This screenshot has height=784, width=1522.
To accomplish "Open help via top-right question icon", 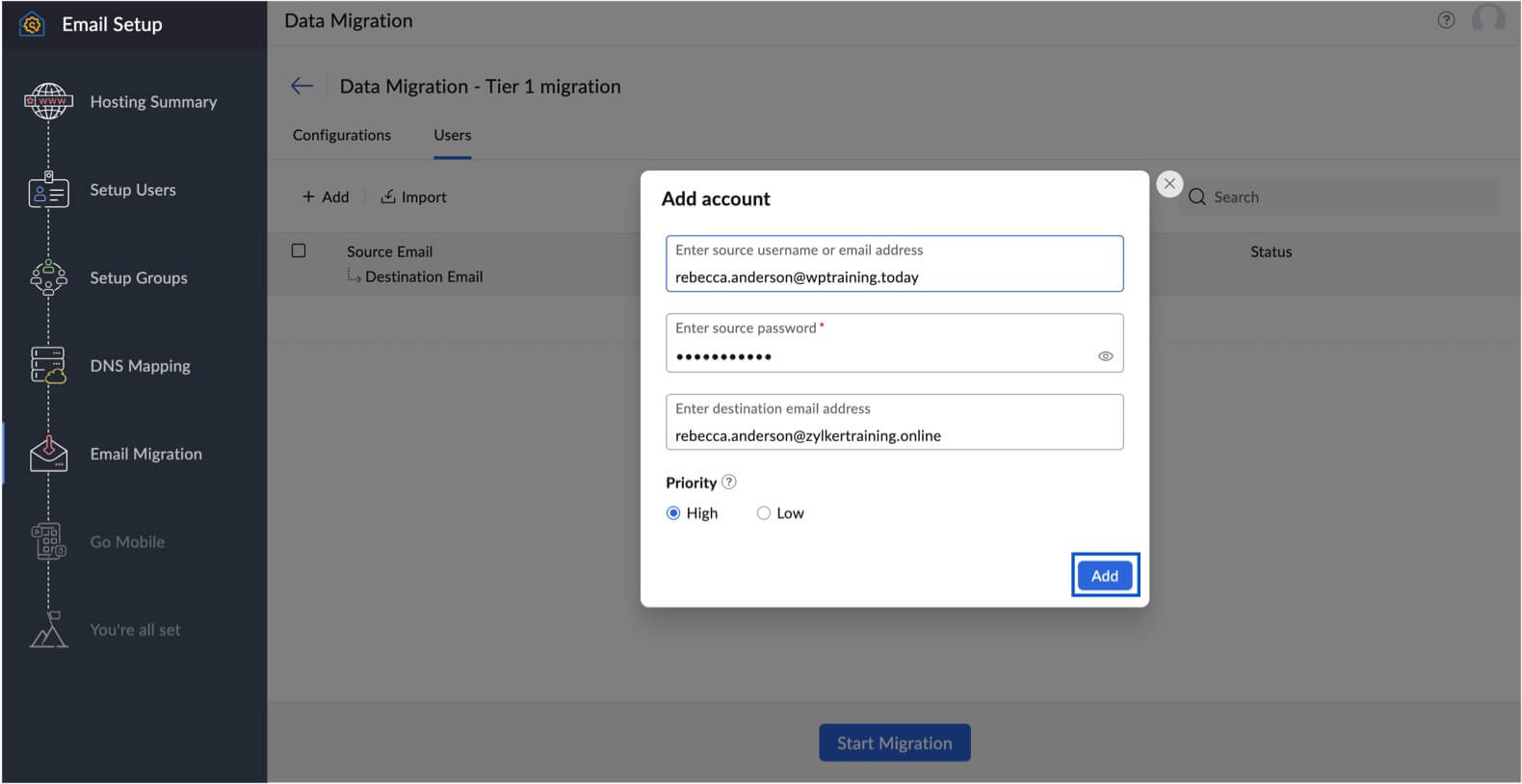I will pyautogui.click(x=1446, y=20).
